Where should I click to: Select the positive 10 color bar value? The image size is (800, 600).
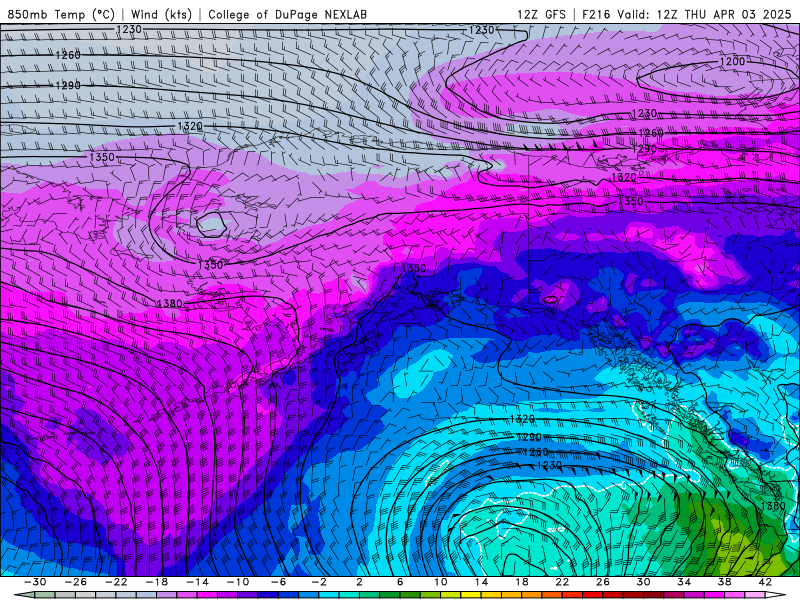pos(441,582)
